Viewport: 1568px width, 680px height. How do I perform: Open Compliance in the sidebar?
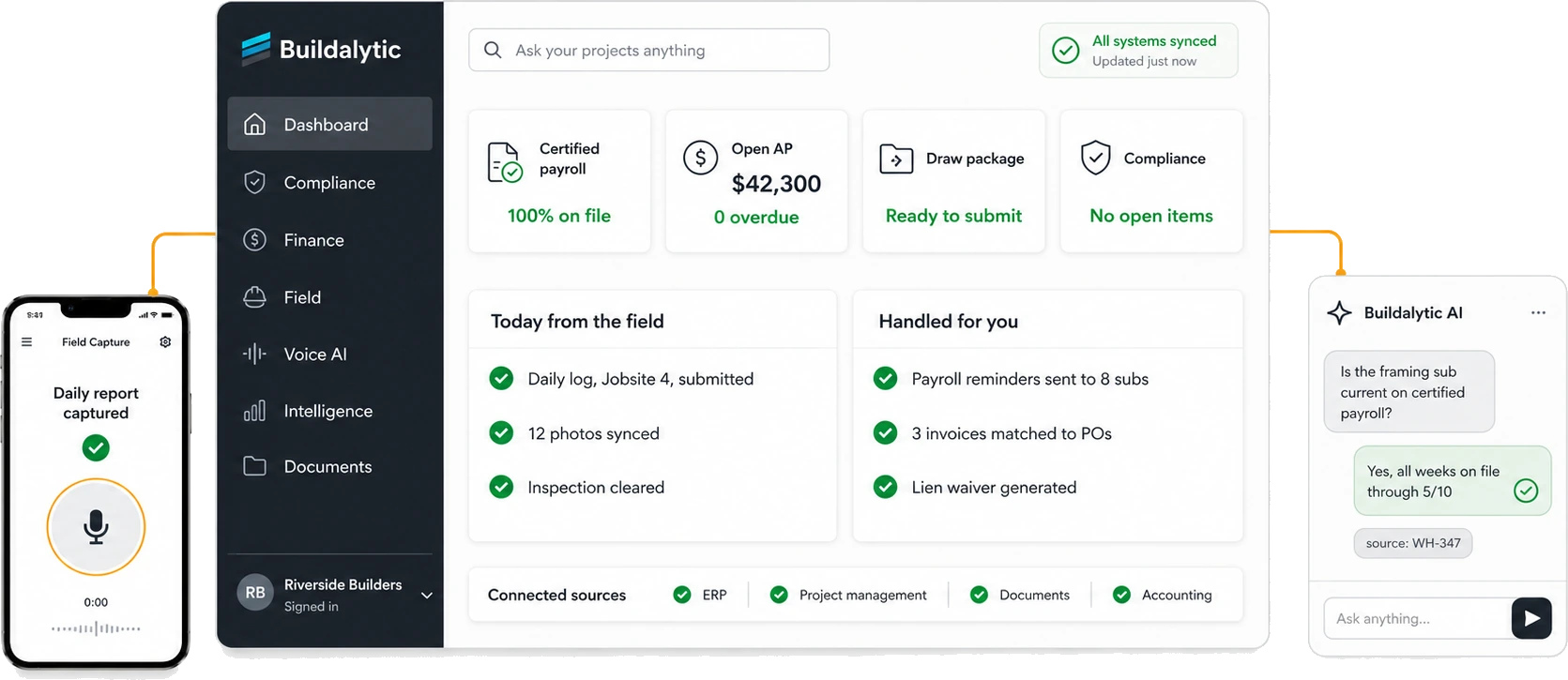click(329, 182)
